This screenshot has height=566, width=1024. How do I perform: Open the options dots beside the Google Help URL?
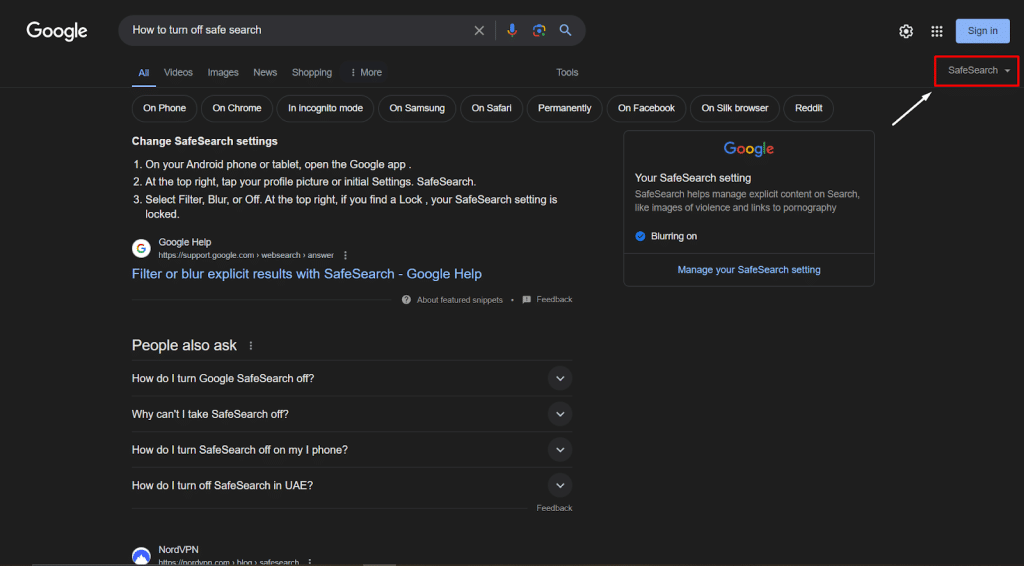(x=345, y=255)
